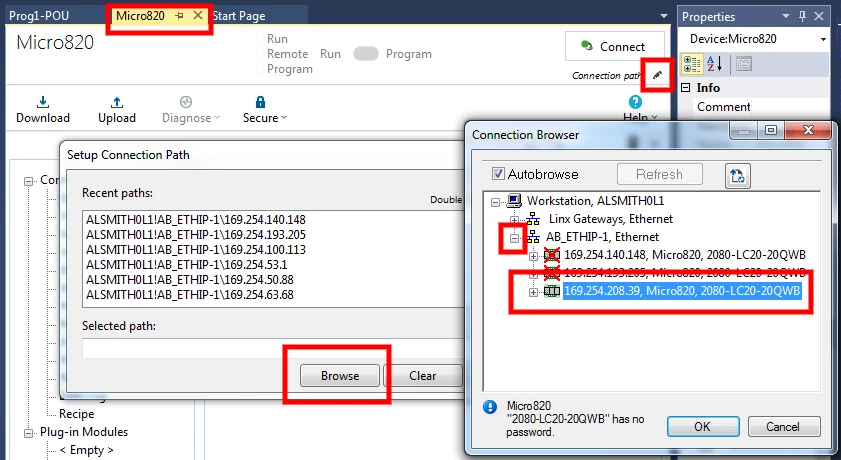
Task: Select recent path 169.254.140.148
Action: 196,220
